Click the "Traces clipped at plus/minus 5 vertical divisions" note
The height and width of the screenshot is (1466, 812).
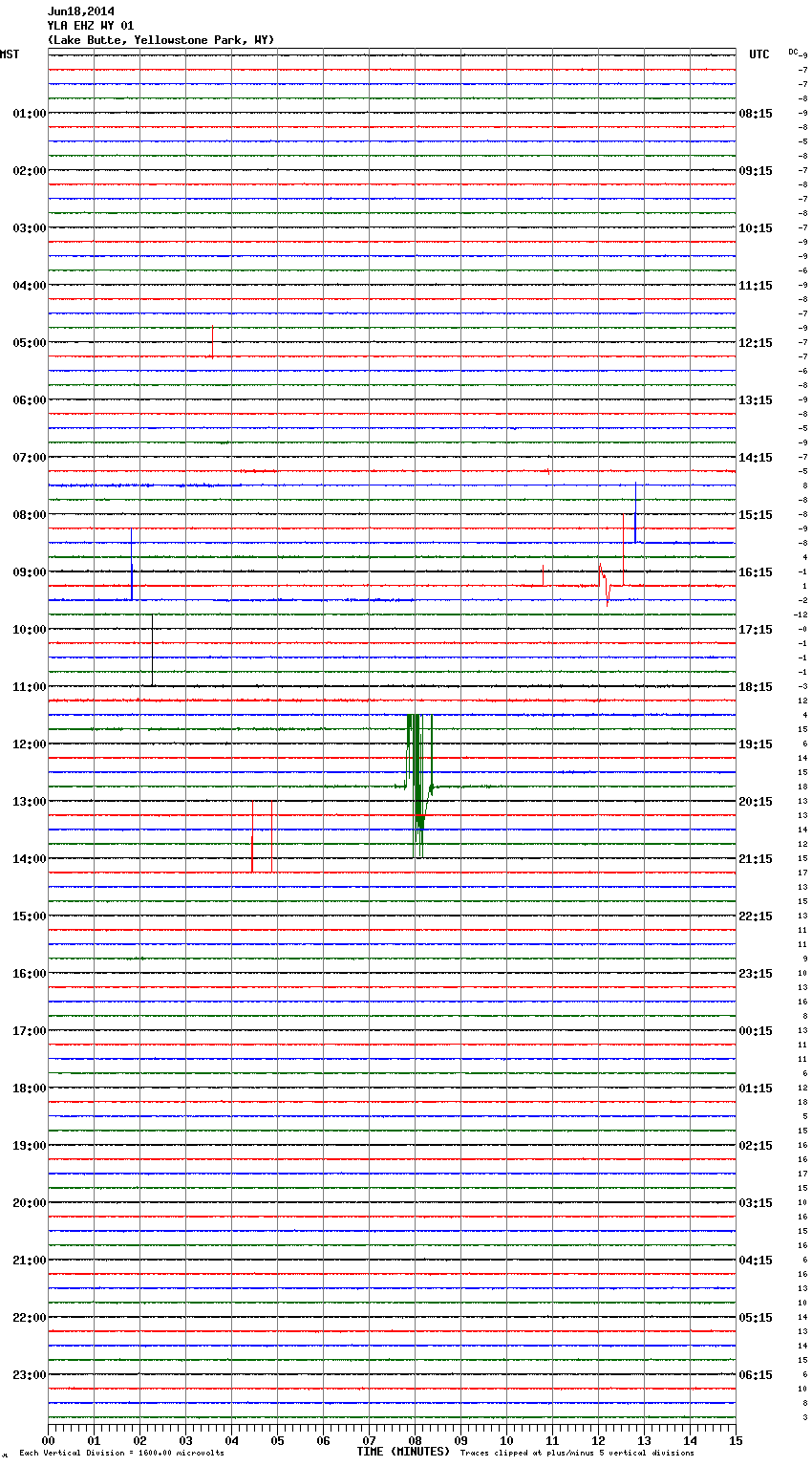[x=577, y=1454]
